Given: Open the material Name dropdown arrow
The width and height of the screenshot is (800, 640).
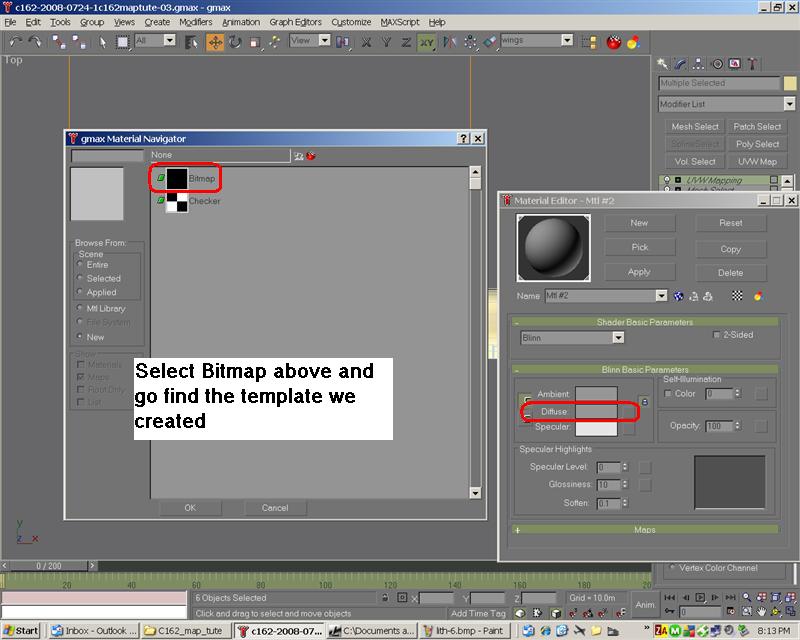Looking at the screenshot, I should (x=661, y=296).
